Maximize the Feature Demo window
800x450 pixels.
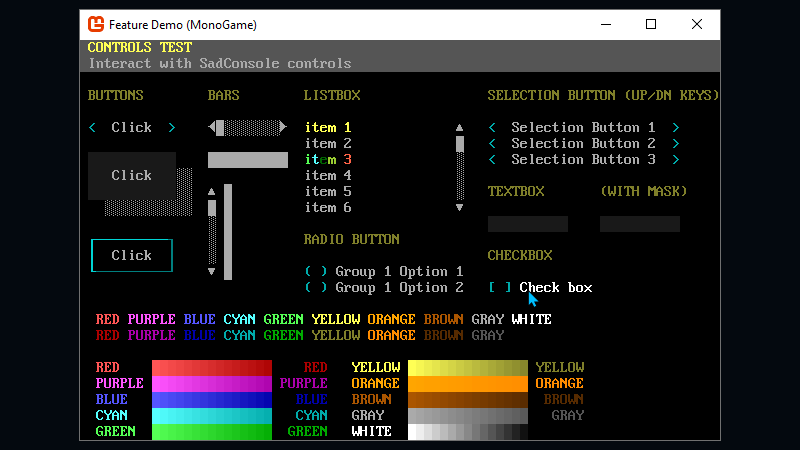tap(651, 24)
